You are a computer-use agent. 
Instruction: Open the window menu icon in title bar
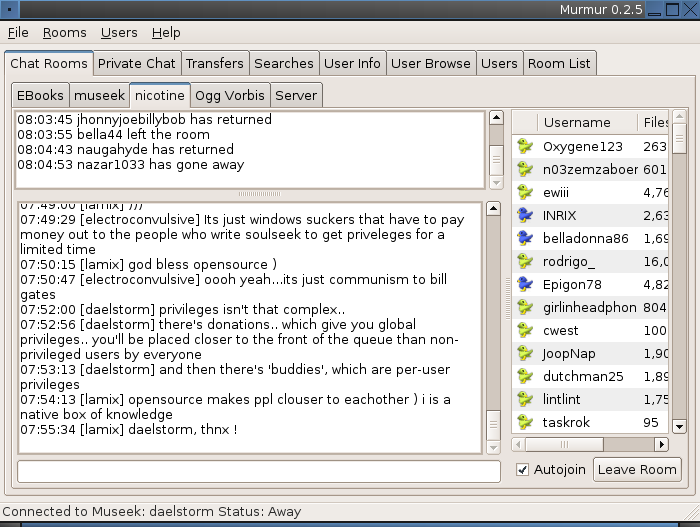pyautogui.click(x=9, y=9)
